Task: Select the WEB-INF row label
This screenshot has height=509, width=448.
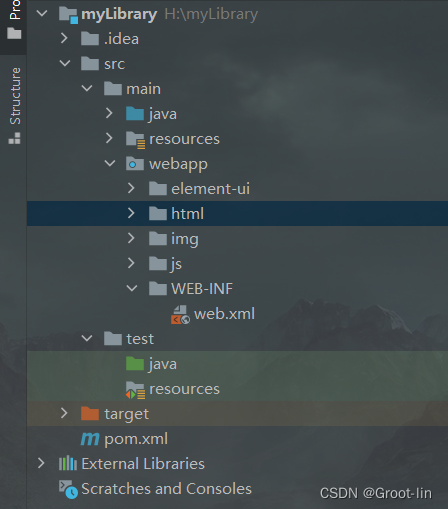Action: 202,289
